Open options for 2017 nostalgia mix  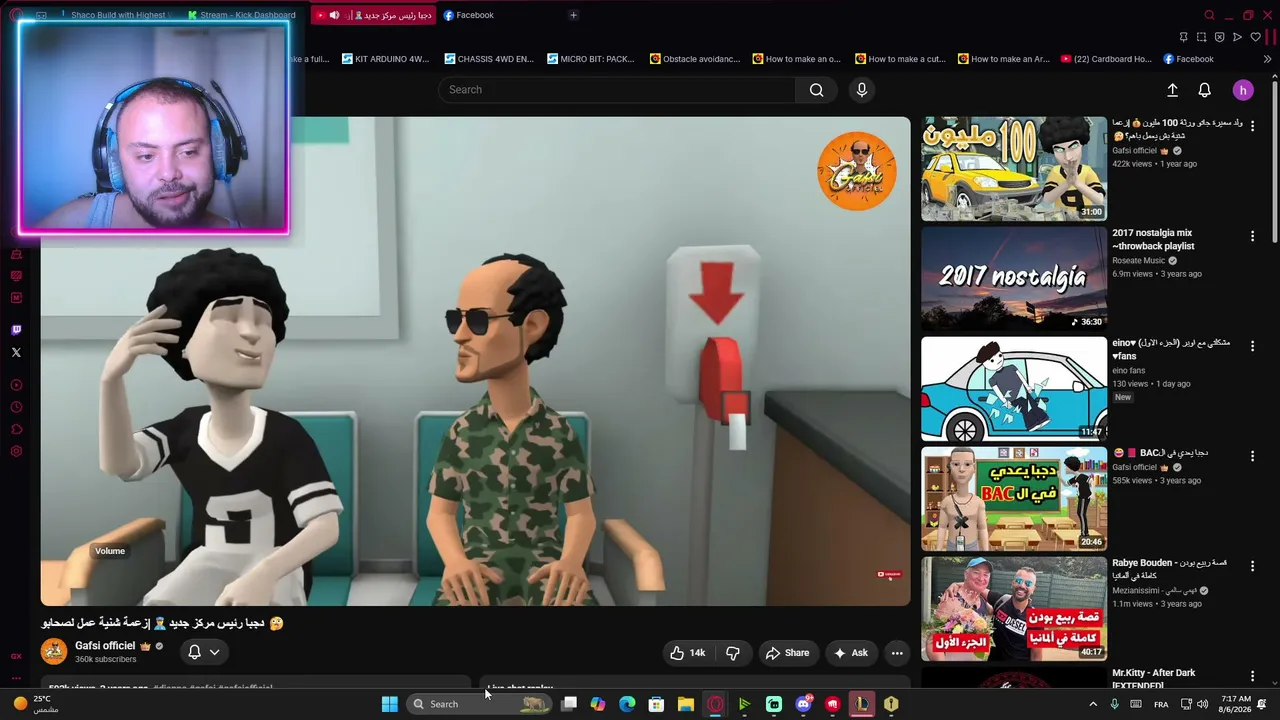[x=1252, y=236]
